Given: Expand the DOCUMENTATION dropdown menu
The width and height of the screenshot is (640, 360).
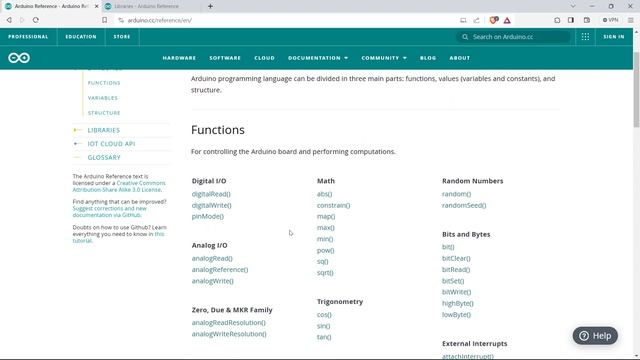Looking at the screenshot, I should (318, 58).
